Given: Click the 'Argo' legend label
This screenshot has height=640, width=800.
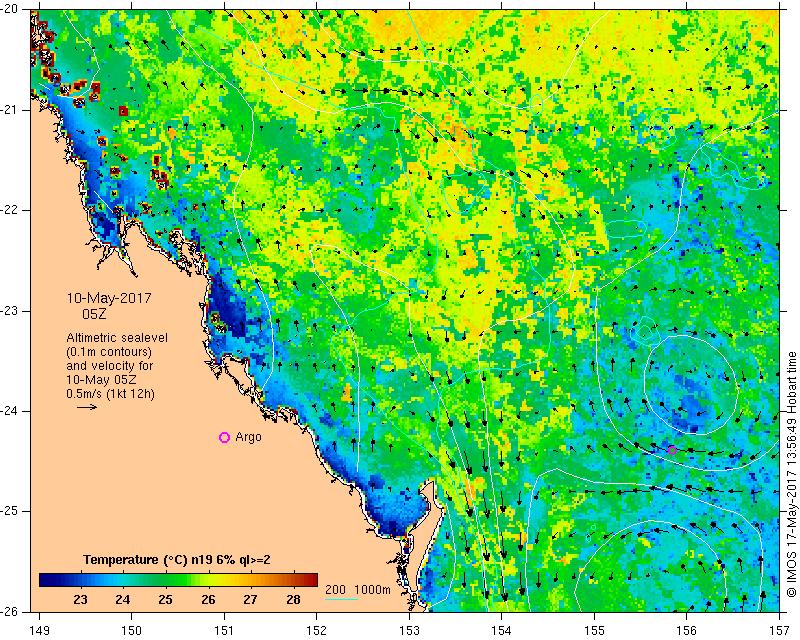Looking at the screenshot, I should 248,437.
